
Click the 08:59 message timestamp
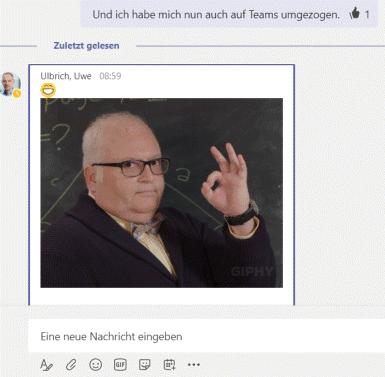click(x=110, y=76)
